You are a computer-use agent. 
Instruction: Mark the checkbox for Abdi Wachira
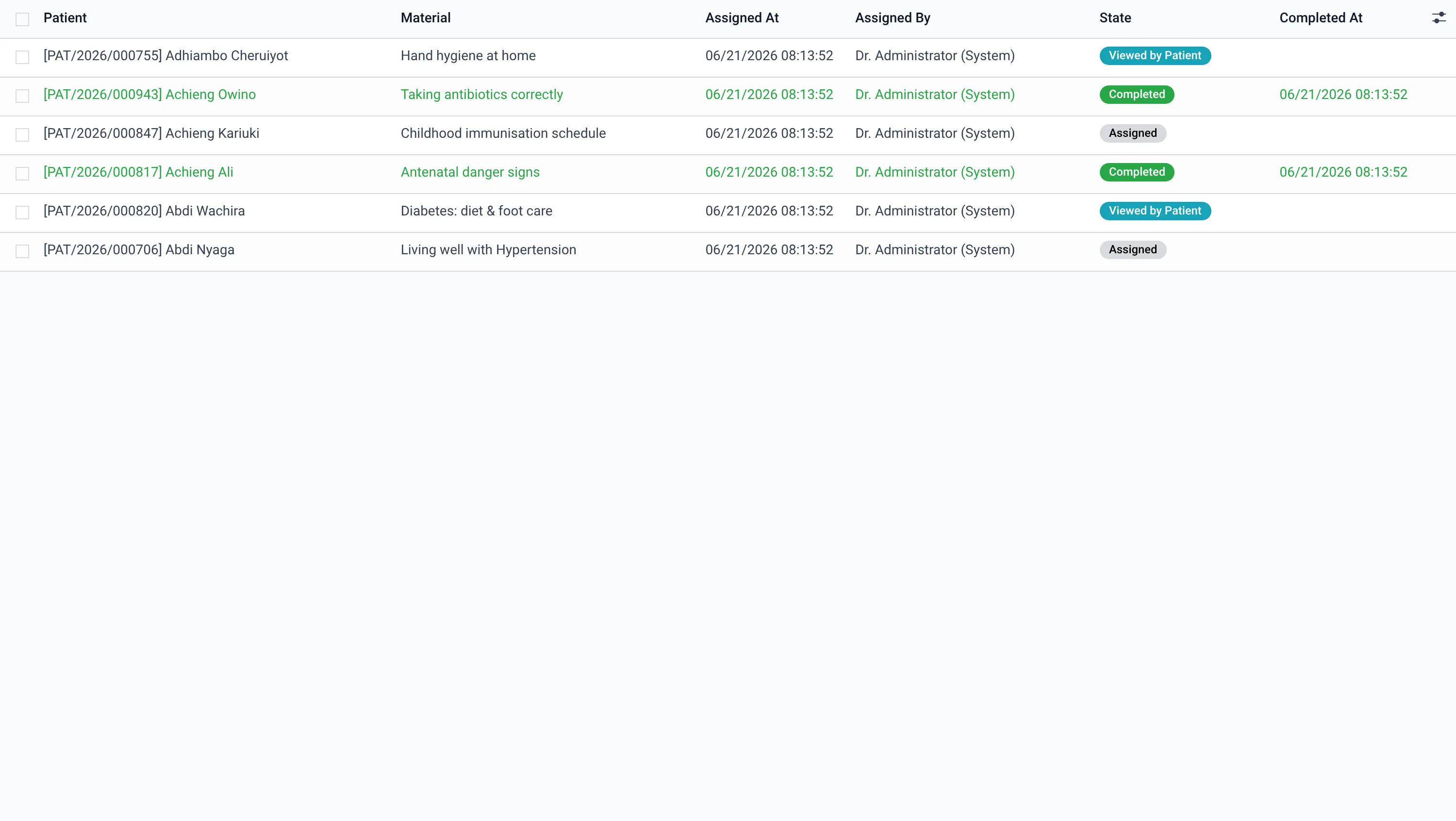pos(22,213)
